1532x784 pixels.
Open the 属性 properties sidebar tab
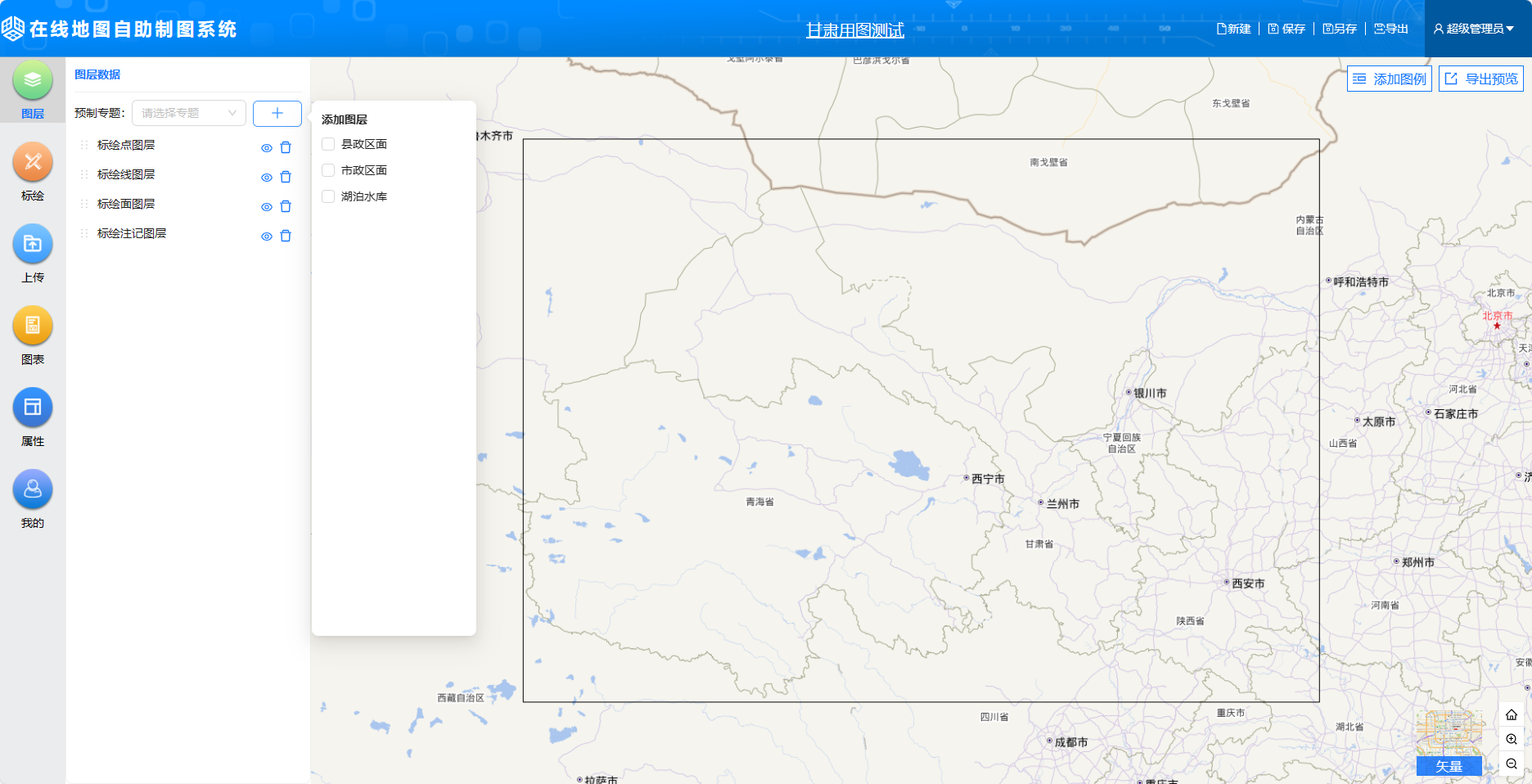(x=33, y=417)
